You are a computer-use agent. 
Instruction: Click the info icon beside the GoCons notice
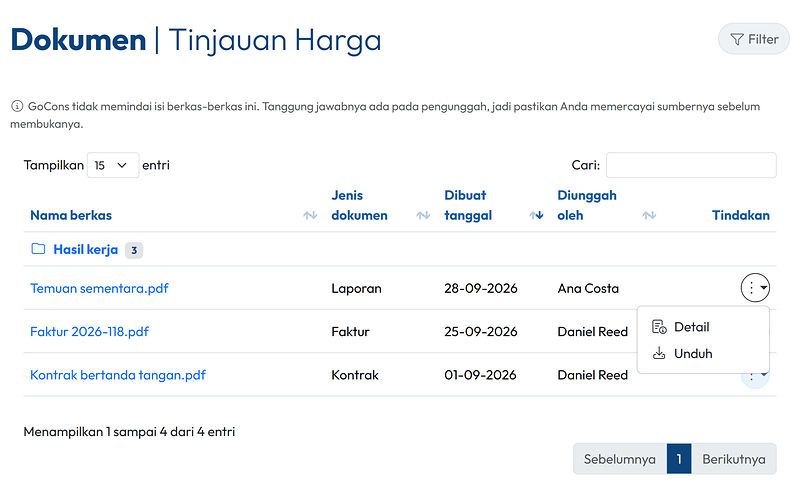tap(17, 106)
